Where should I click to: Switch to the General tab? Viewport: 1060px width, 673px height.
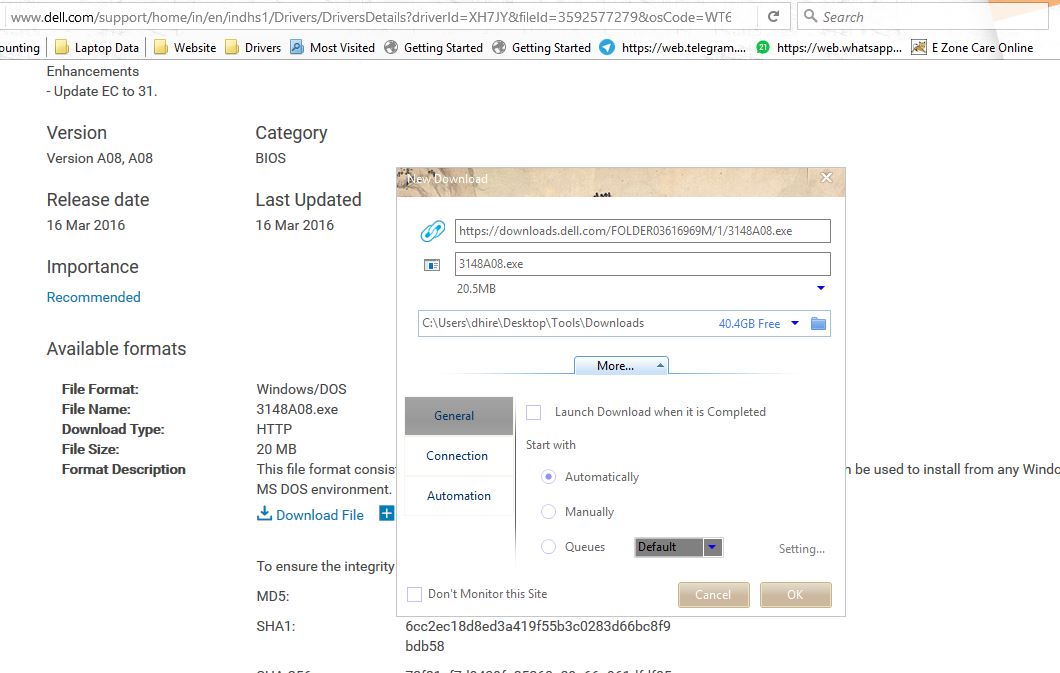pyautogui.click(x=459, y=416)
